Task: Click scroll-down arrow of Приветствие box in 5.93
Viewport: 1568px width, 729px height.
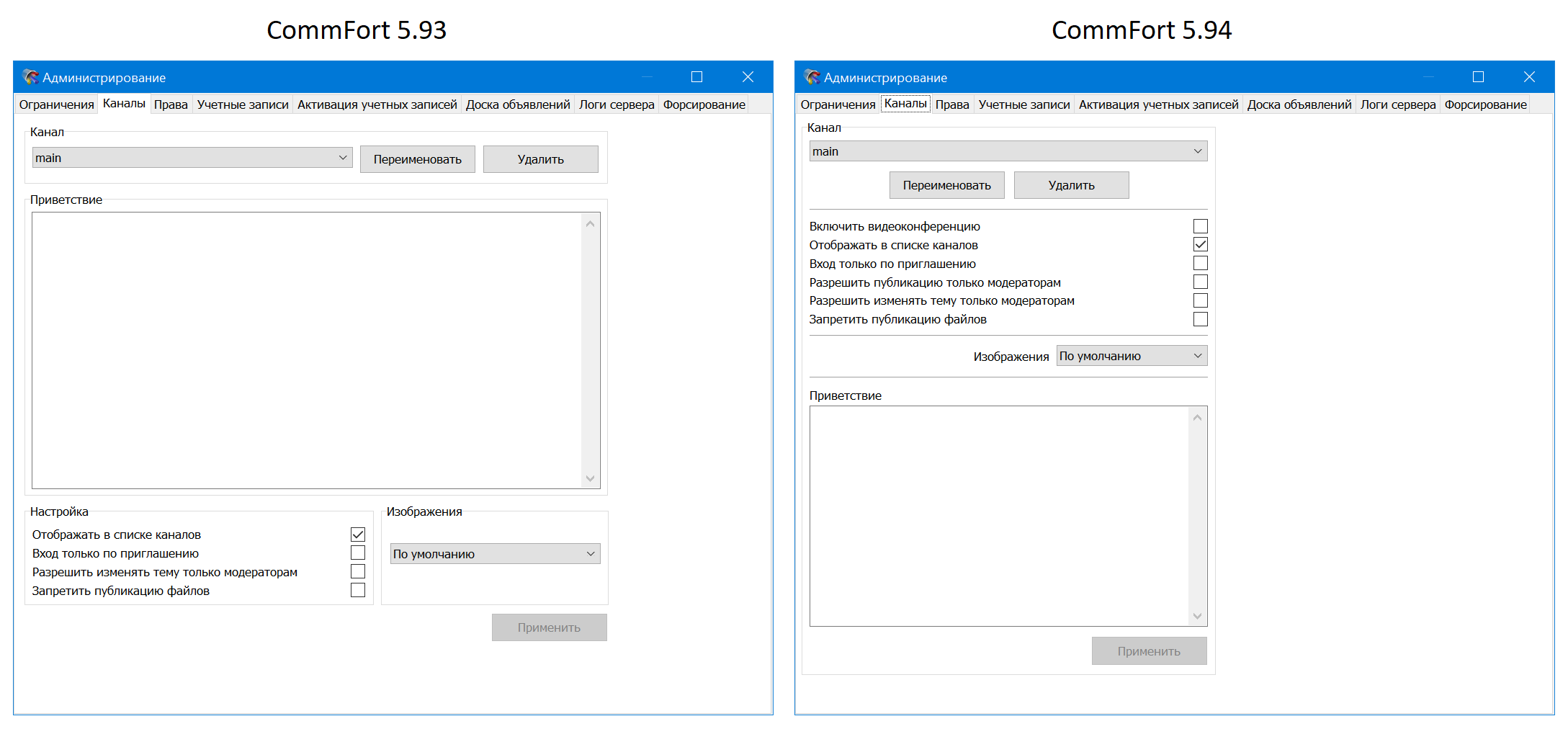Action: coord(591,478)
